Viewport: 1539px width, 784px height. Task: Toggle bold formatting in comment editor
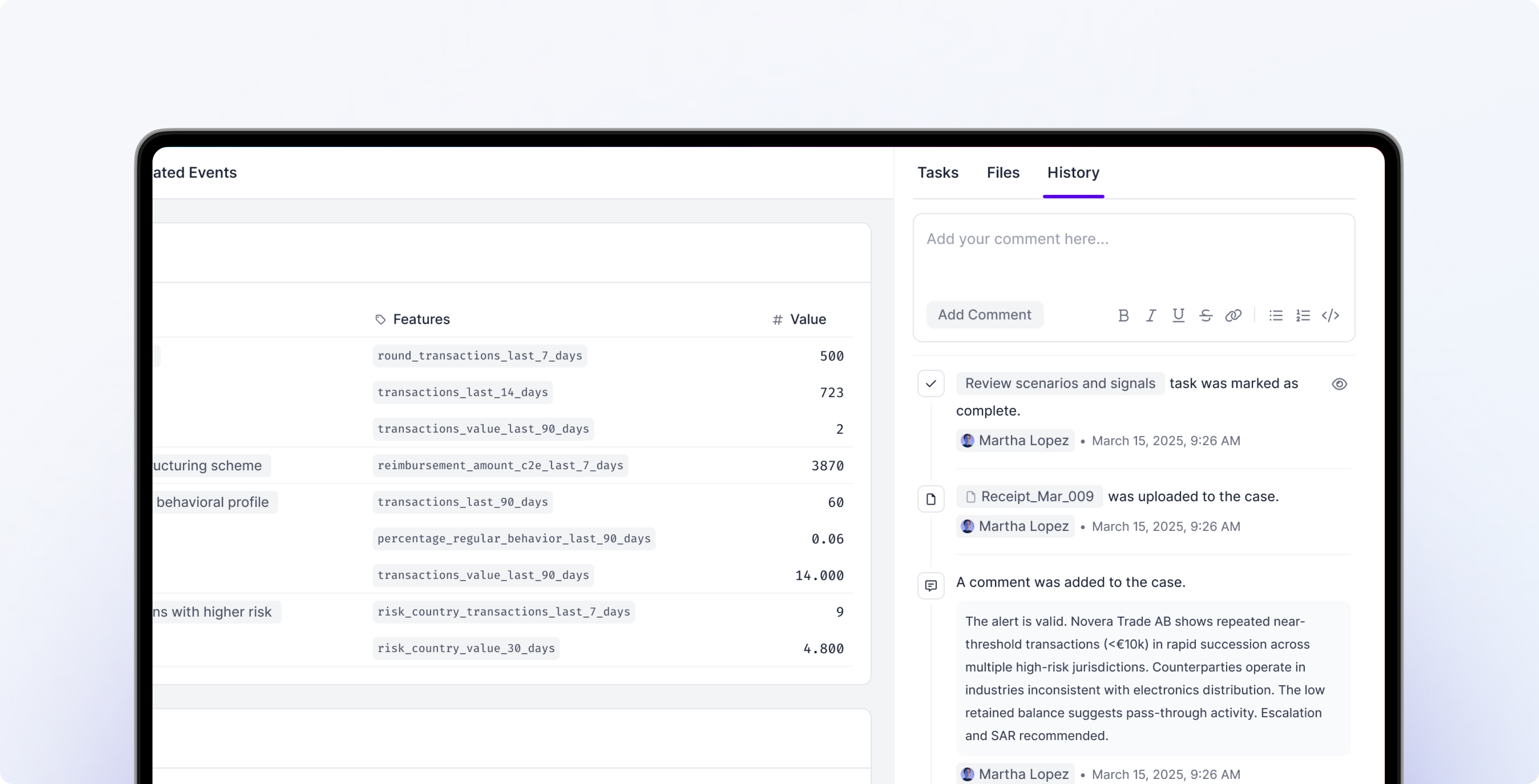pyautogui.click(x=1123, y=315)
